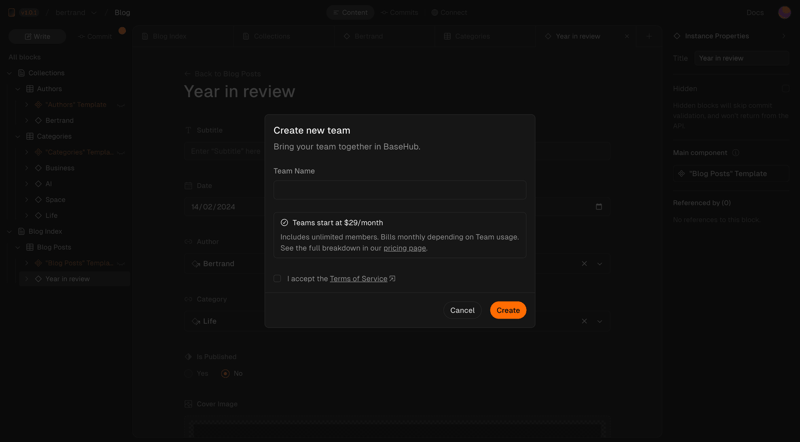Toggle the Hidden checkbox in Instance Properties
800x442 pixels.
[786, 88]
